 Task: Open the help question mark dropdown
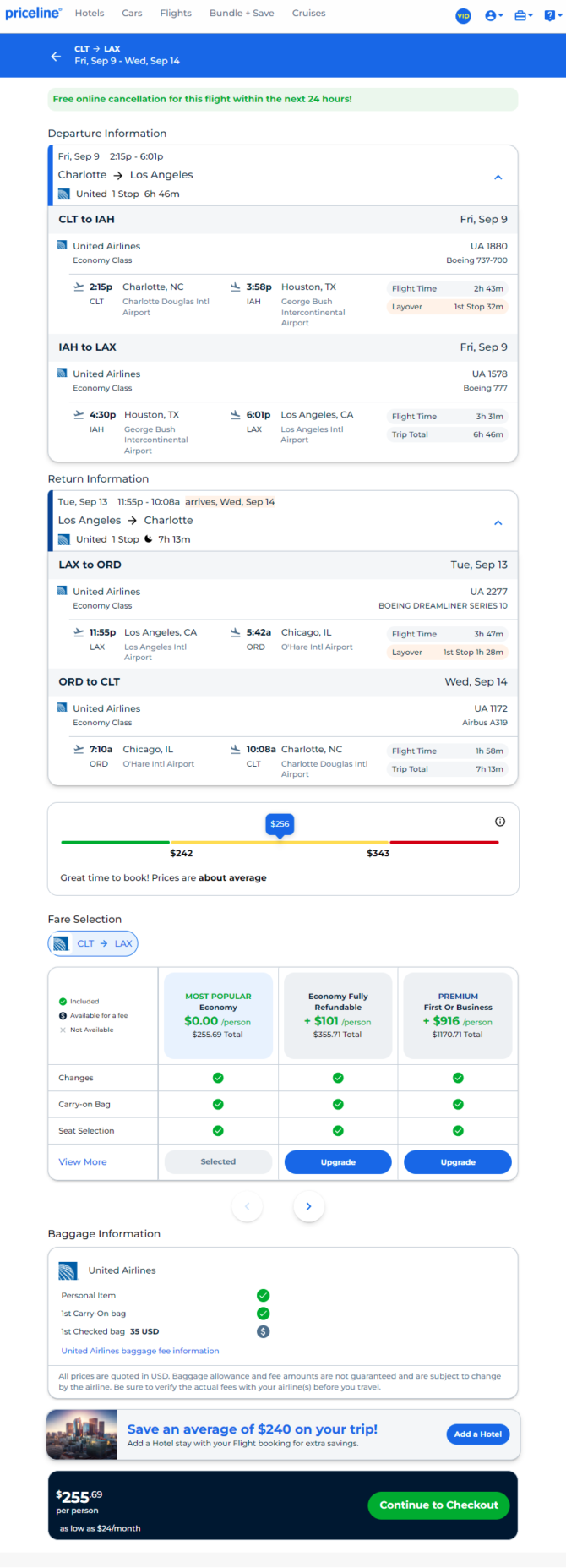(552, 15)
